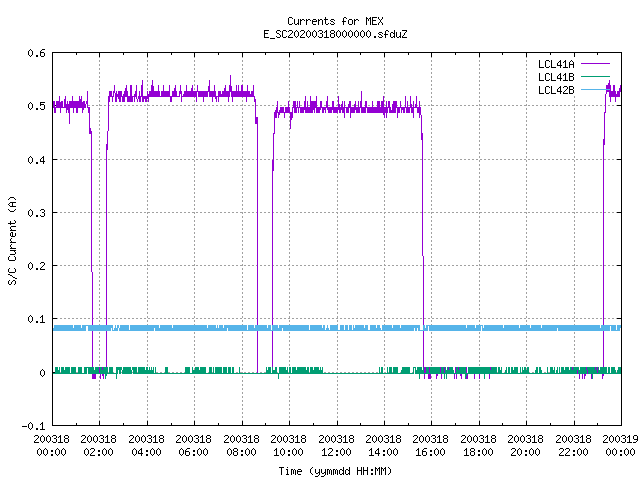Image resolution: width=640 pixels, height=480 pixels.
Task: Click the purple LCL41A legend line sample
Action: (595, 64)
